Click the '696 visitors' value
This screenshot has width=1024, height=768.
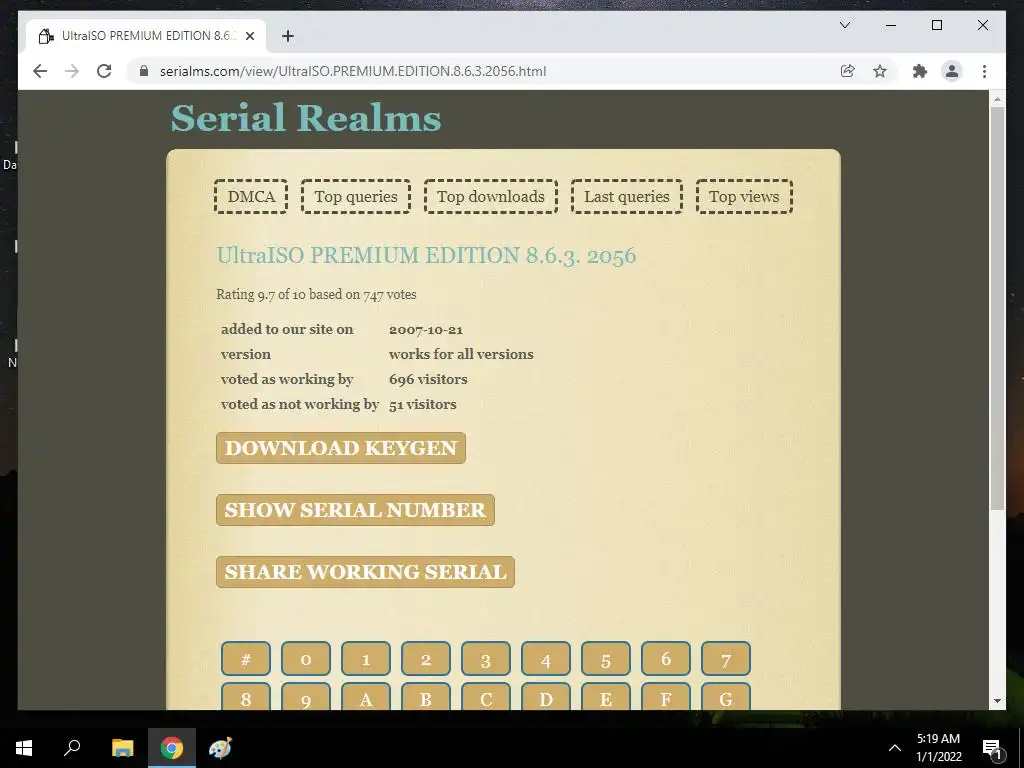click(x=428, y=379)
